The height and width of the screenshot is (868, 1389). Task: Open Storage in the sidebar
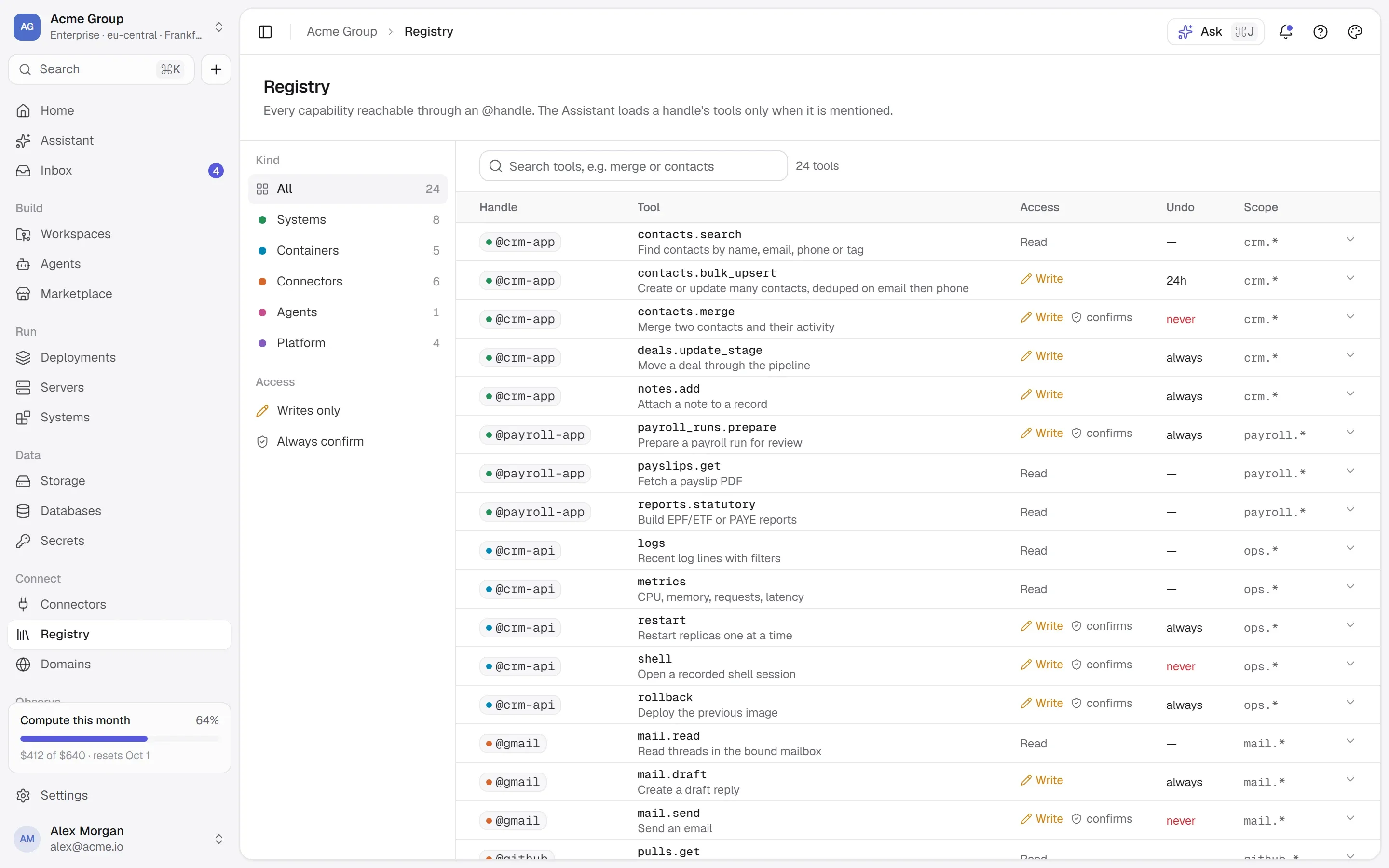(x=120, y=480)
